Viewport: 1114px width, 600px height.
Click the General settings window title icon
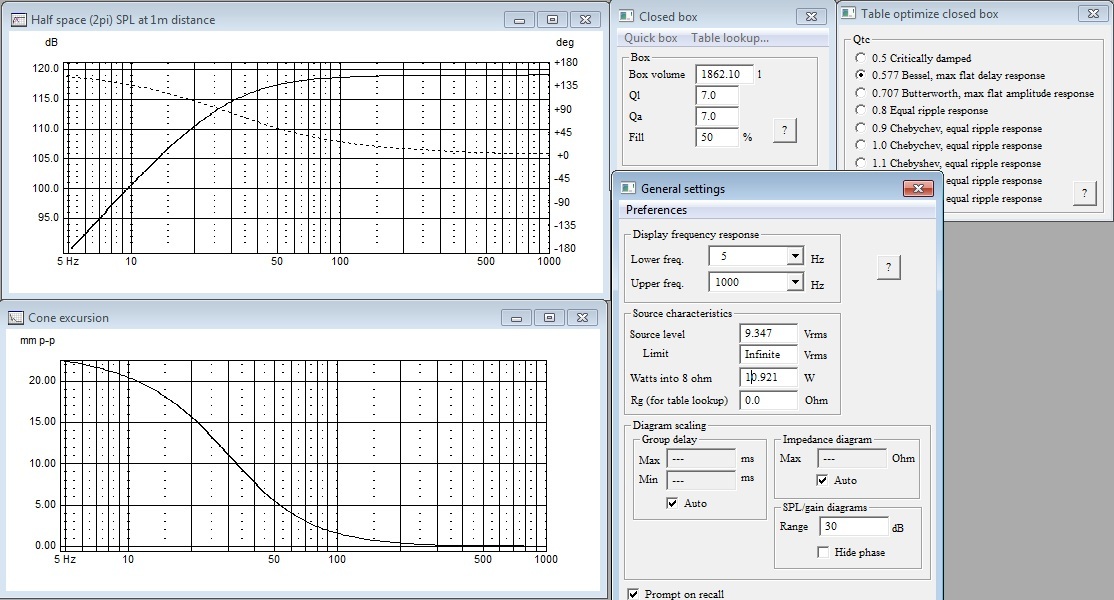(x=628, y=188)
